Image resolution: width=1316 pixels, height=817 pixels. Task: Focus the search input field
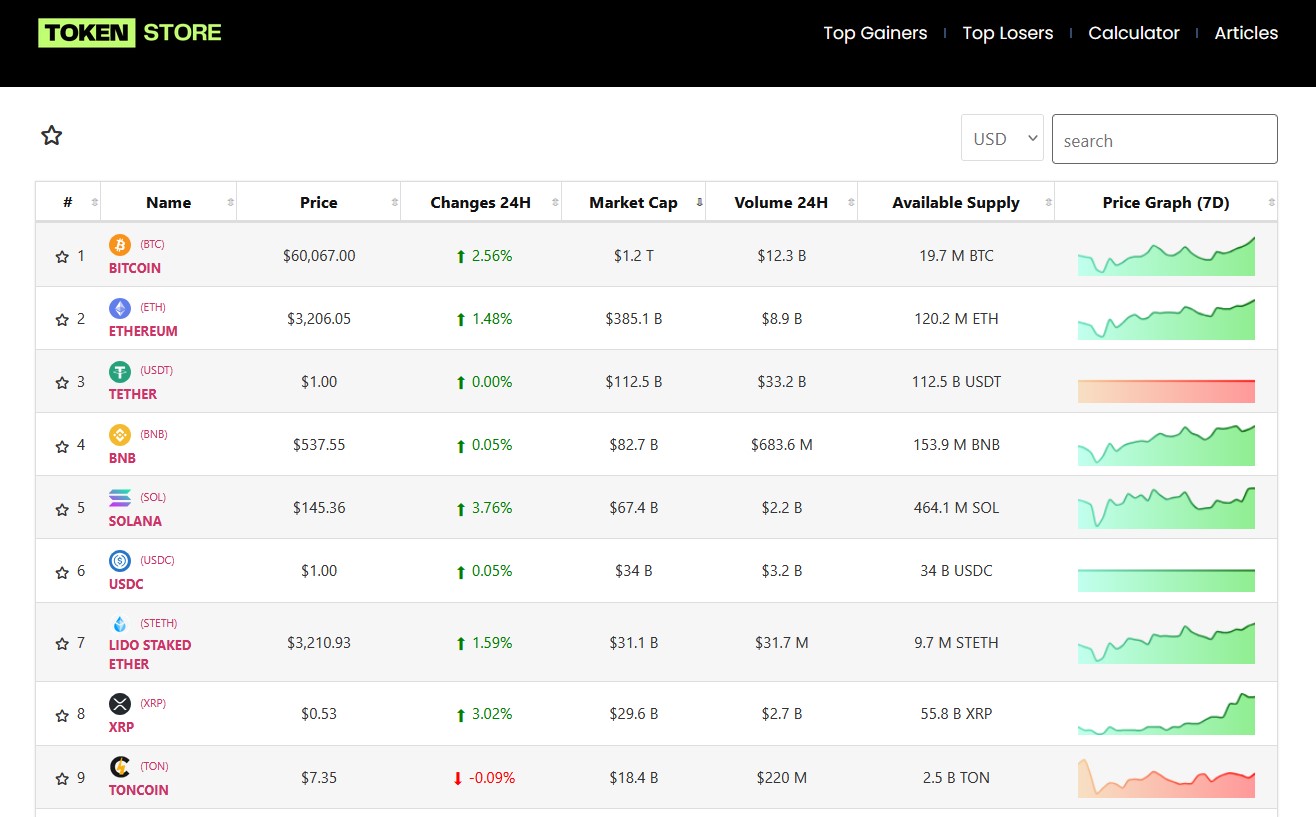[1165, 139]
